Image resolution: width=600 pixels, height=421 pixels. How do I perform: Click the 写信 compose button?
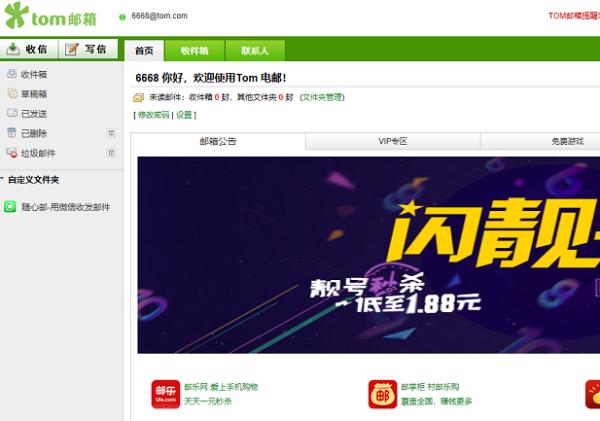point(87,49)
